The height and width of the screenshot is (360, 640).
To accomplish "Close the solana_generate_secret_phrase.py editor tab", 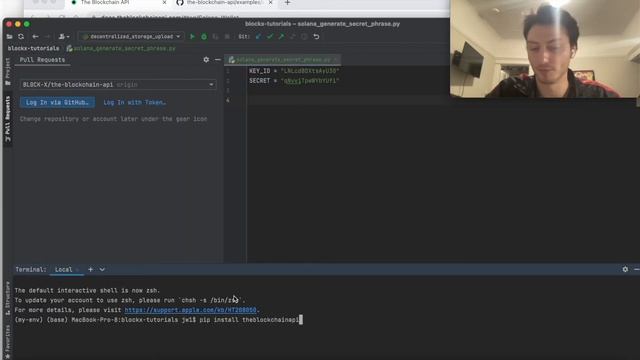I will point(336,60).
